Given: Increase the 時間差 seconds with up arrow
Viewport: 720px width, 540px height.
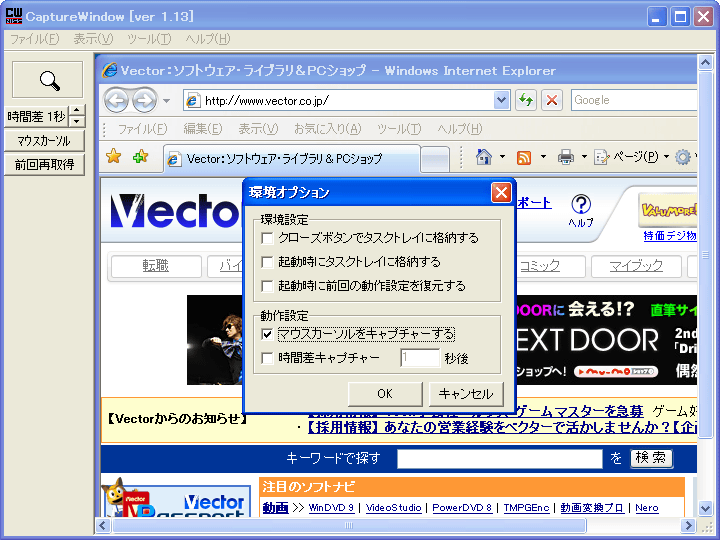Looking at the screenshot, I should click(77, 111).
